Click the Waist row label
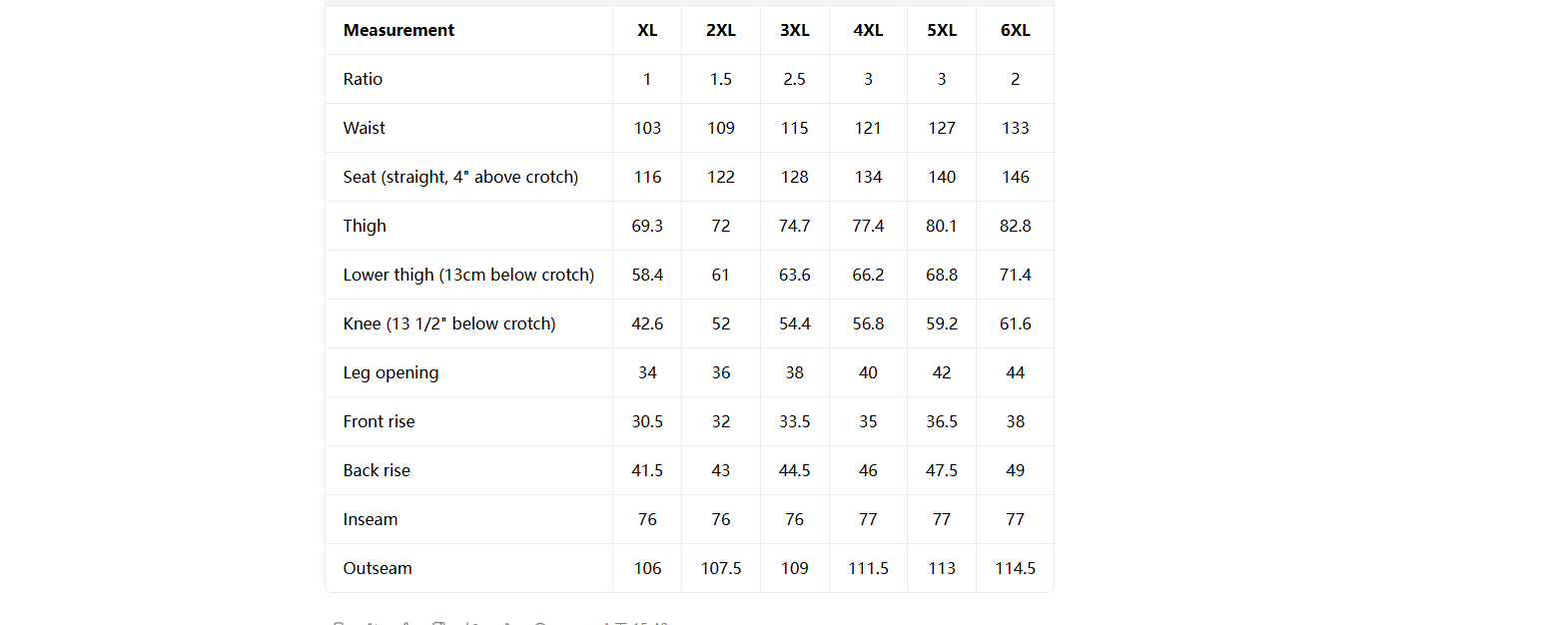 365,128
